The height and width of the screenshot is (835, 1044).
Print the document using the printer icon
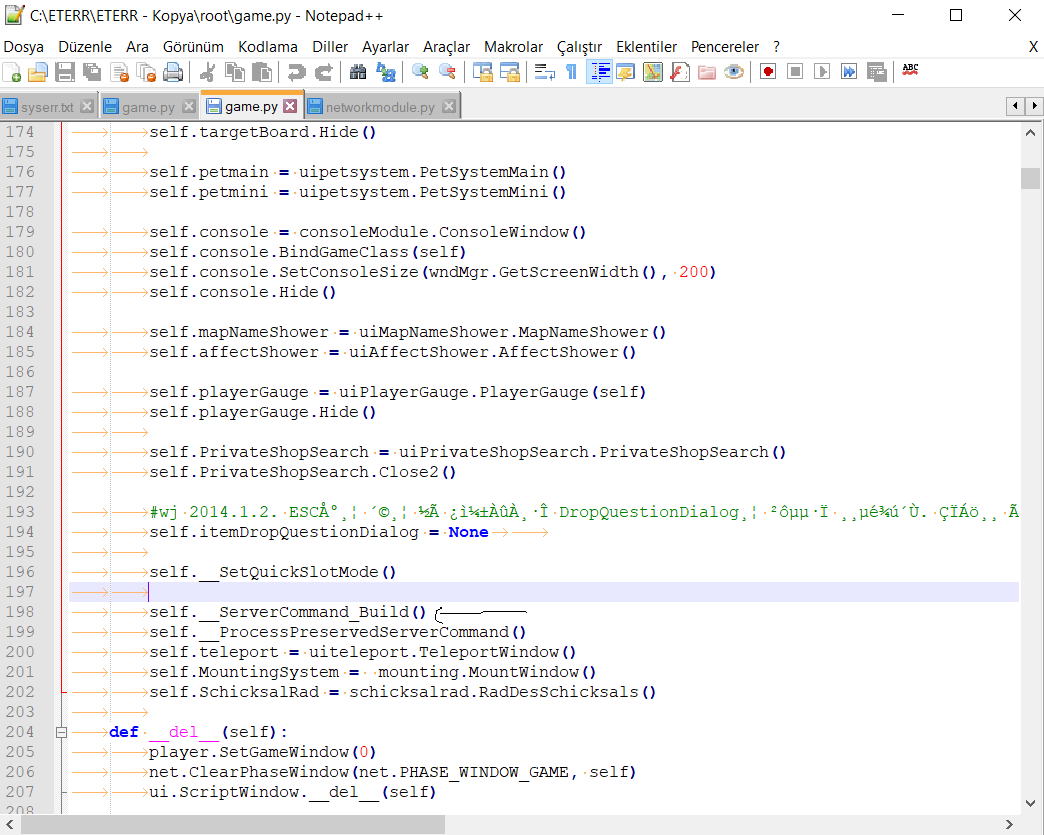tap(173, 72)
